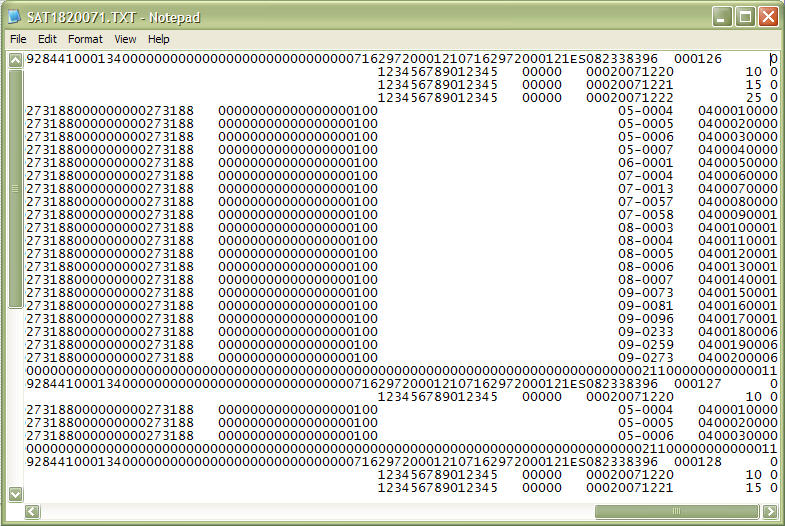Viewport: 785px width, 526px height.
Task: Open the Help menu
Action: pos(158,39)
